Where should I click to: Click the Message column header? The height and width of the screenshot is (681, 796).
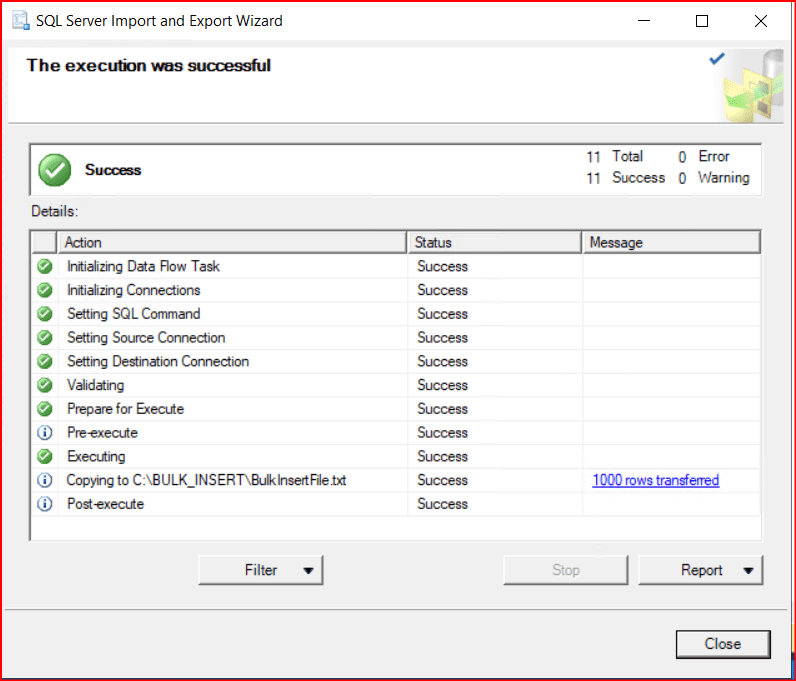[670, 242]
